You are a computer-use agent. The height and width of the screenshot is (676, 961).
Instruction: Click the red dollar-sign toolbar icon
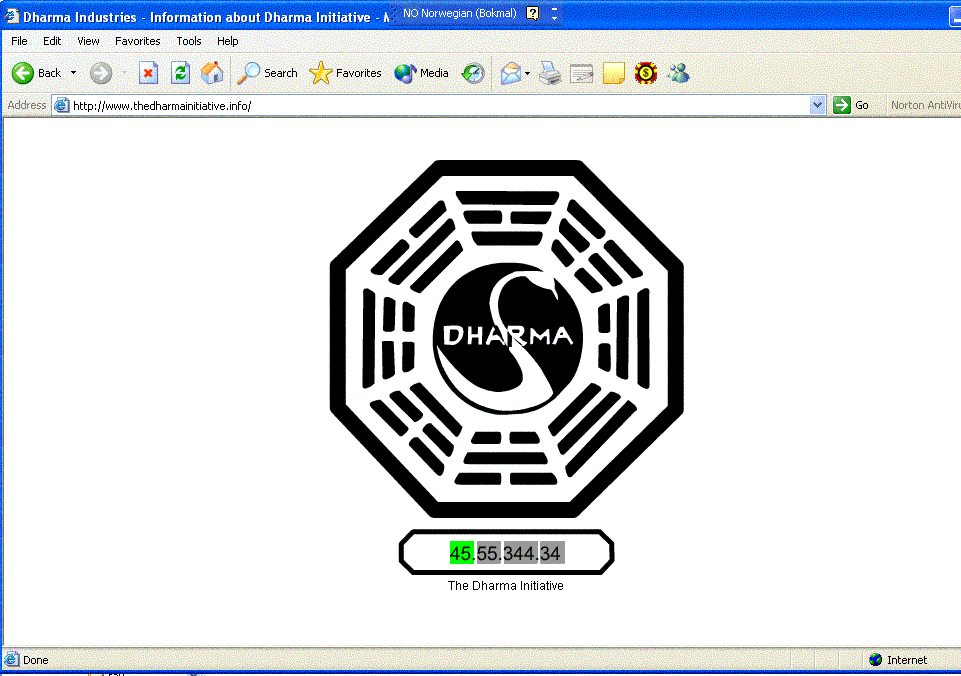[x=646, y=73]
